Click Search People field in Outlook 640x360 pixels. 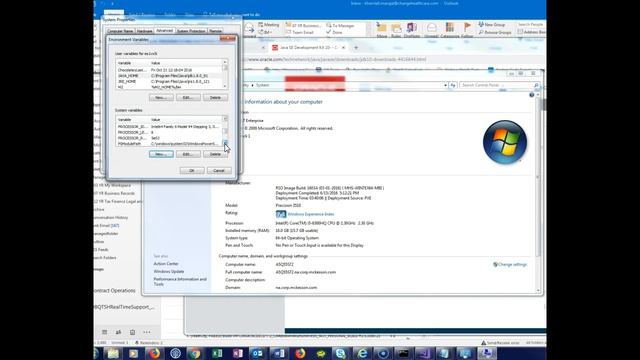click(x=531, y=24)
